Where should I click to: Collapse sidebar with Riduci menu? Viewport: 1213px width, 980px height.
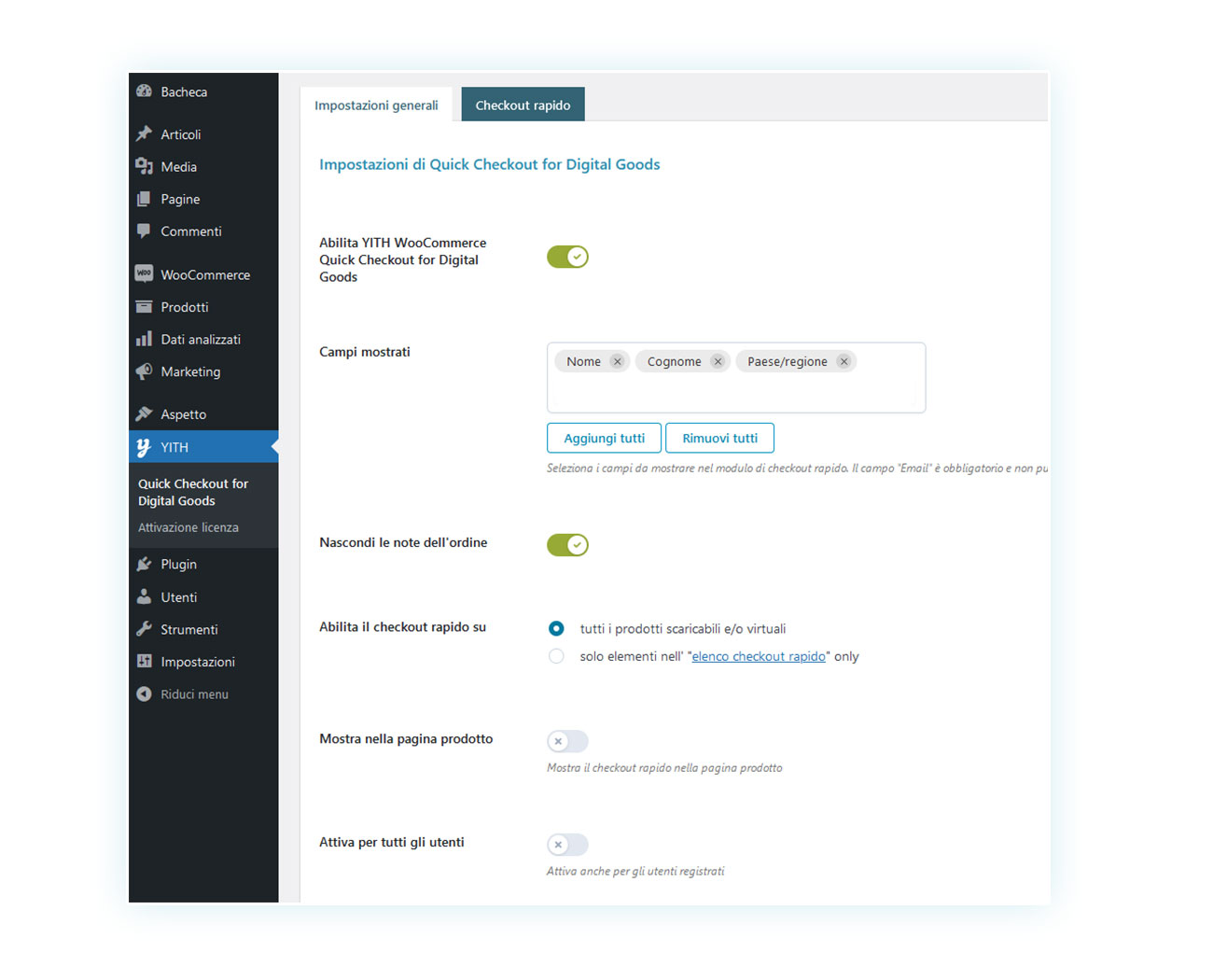203,693
